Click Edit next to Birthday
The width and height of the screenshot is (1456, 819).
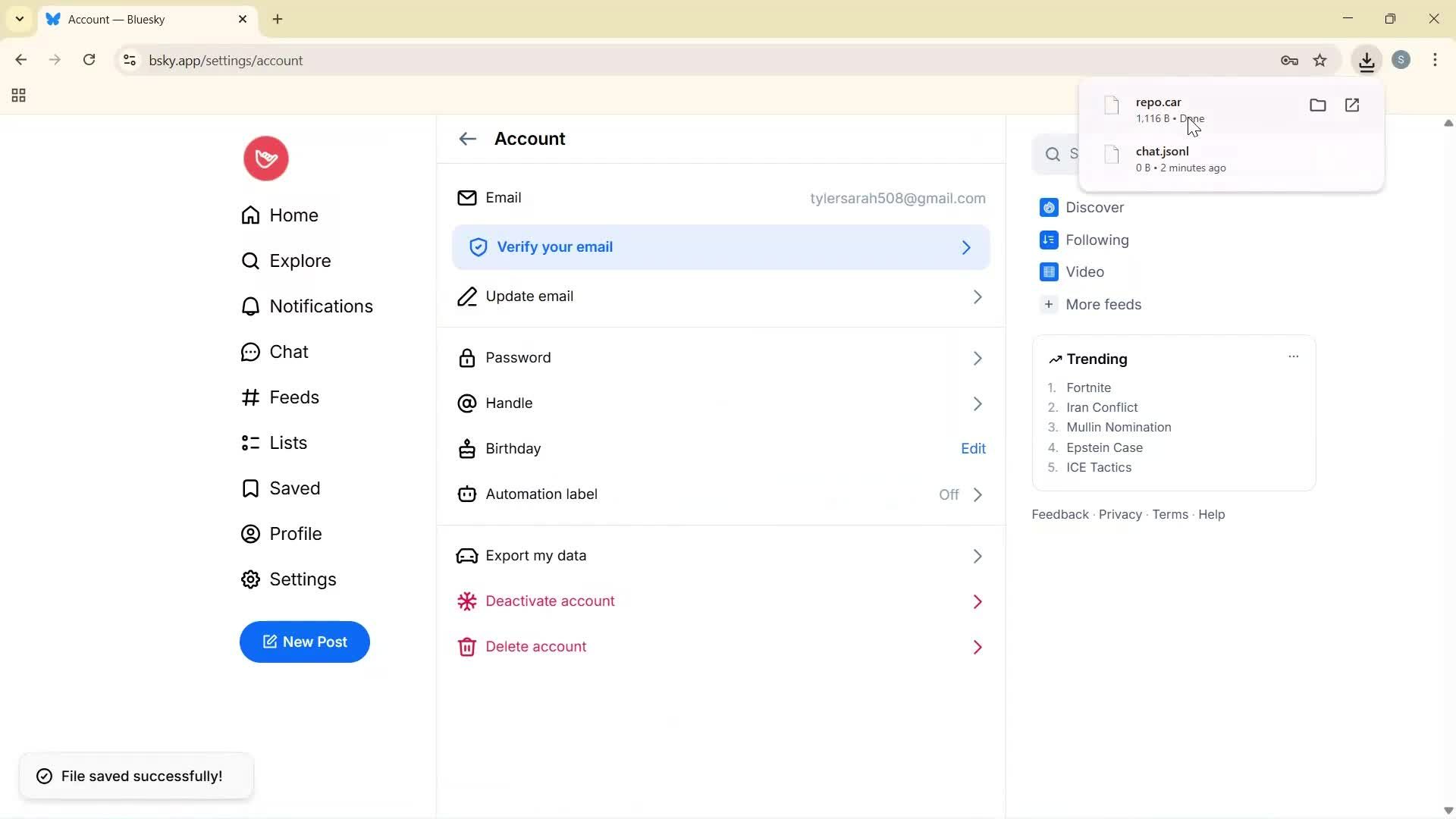[973, 449]
